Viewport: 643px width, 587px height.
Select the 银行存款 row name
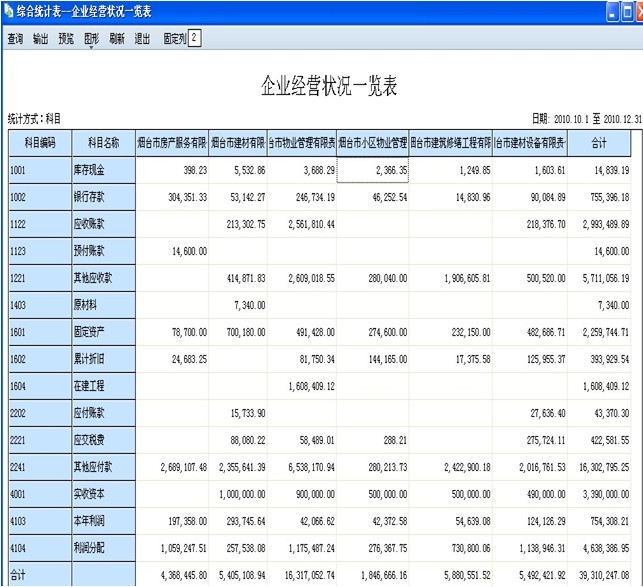(x=103, y=197)
